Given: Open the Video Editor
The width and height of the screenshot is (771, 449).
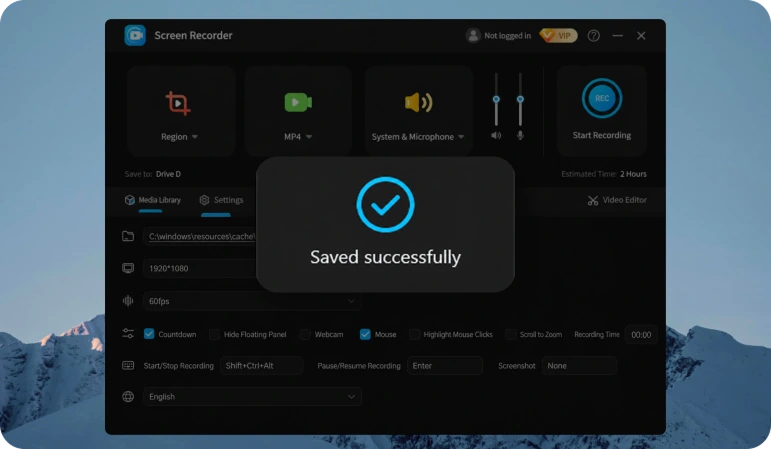Looking at the screenshot, I should click(617, 200).
